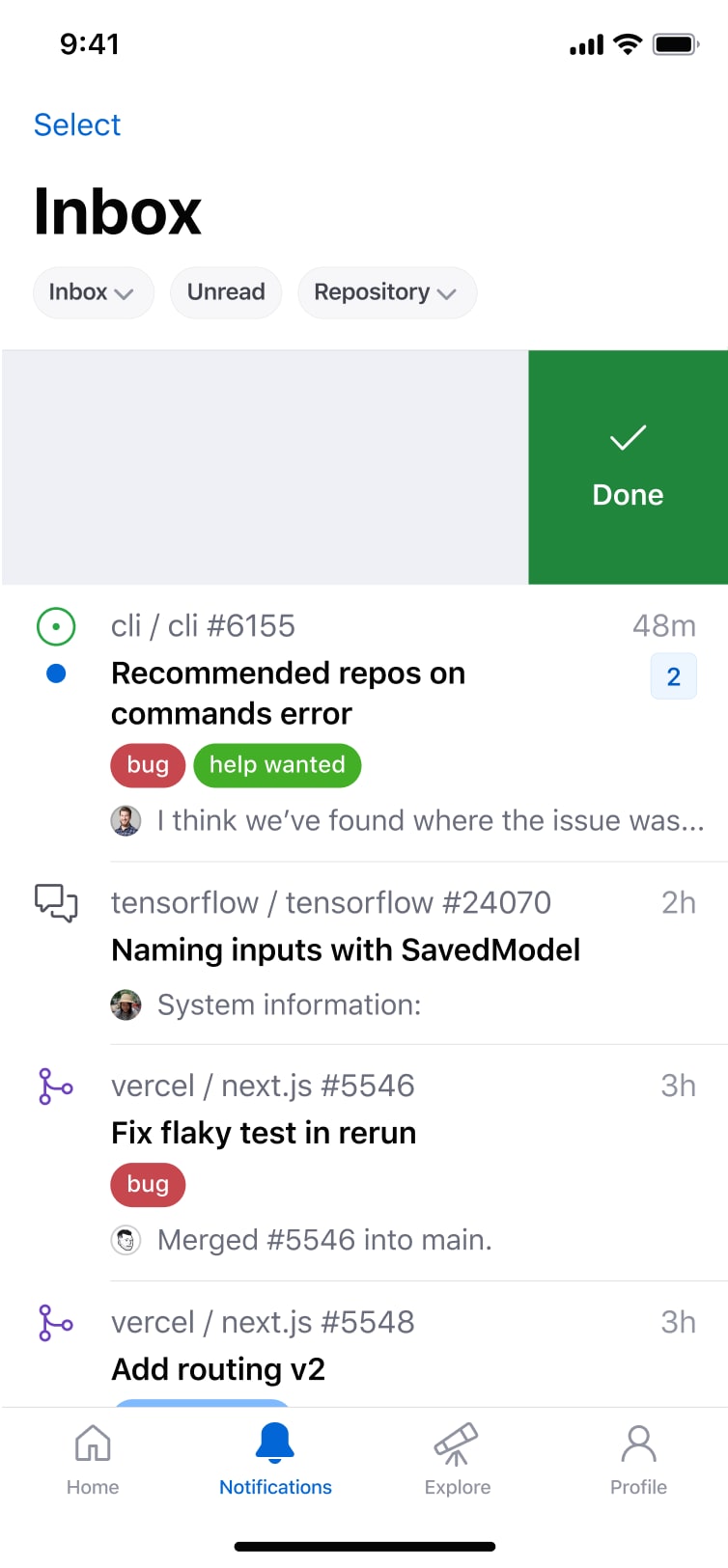Tap the commenter avatar on tensorflow #24070

pos(126,1004)
